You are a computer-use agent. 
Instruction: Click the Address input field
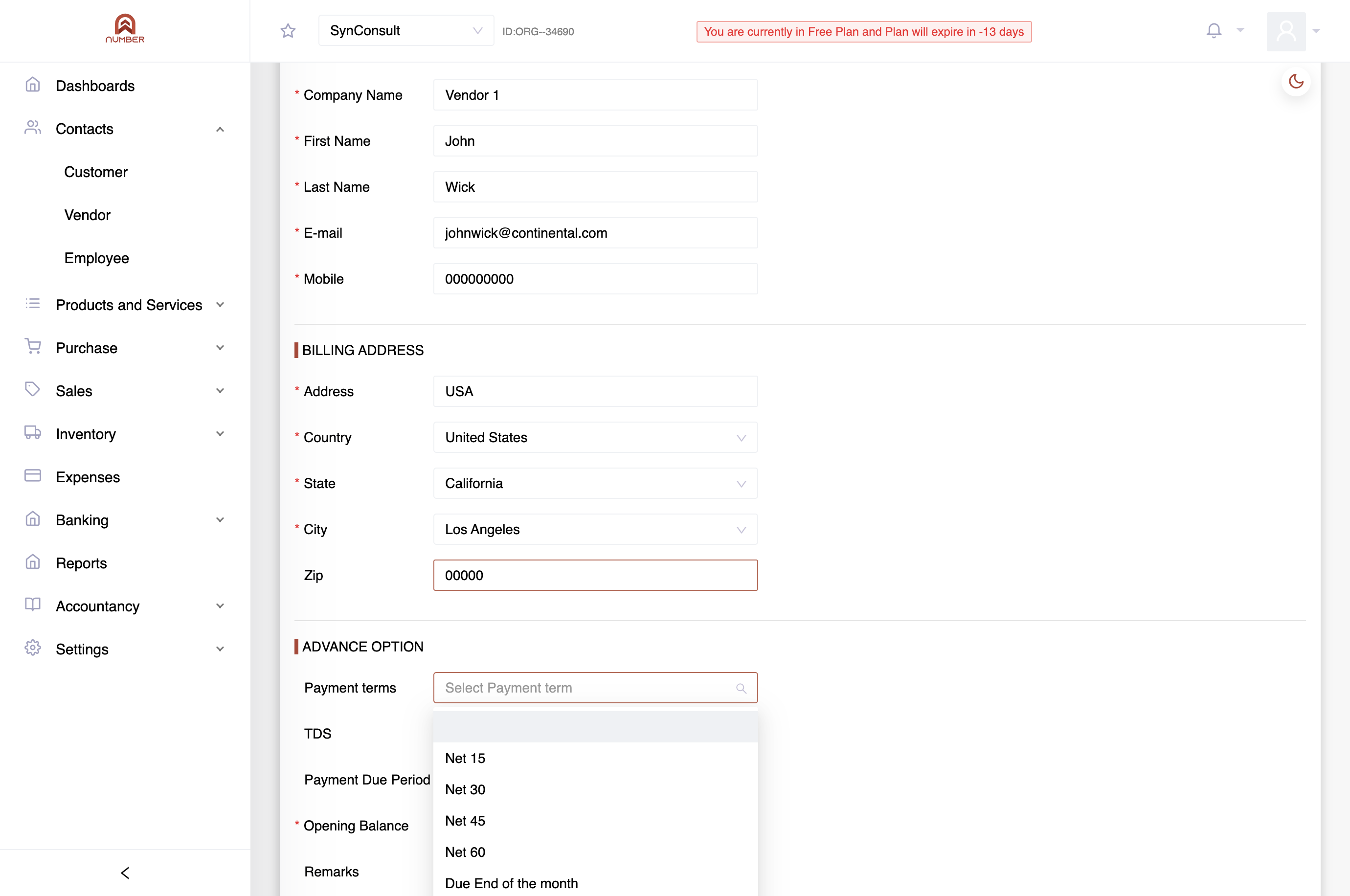[595, 391]
